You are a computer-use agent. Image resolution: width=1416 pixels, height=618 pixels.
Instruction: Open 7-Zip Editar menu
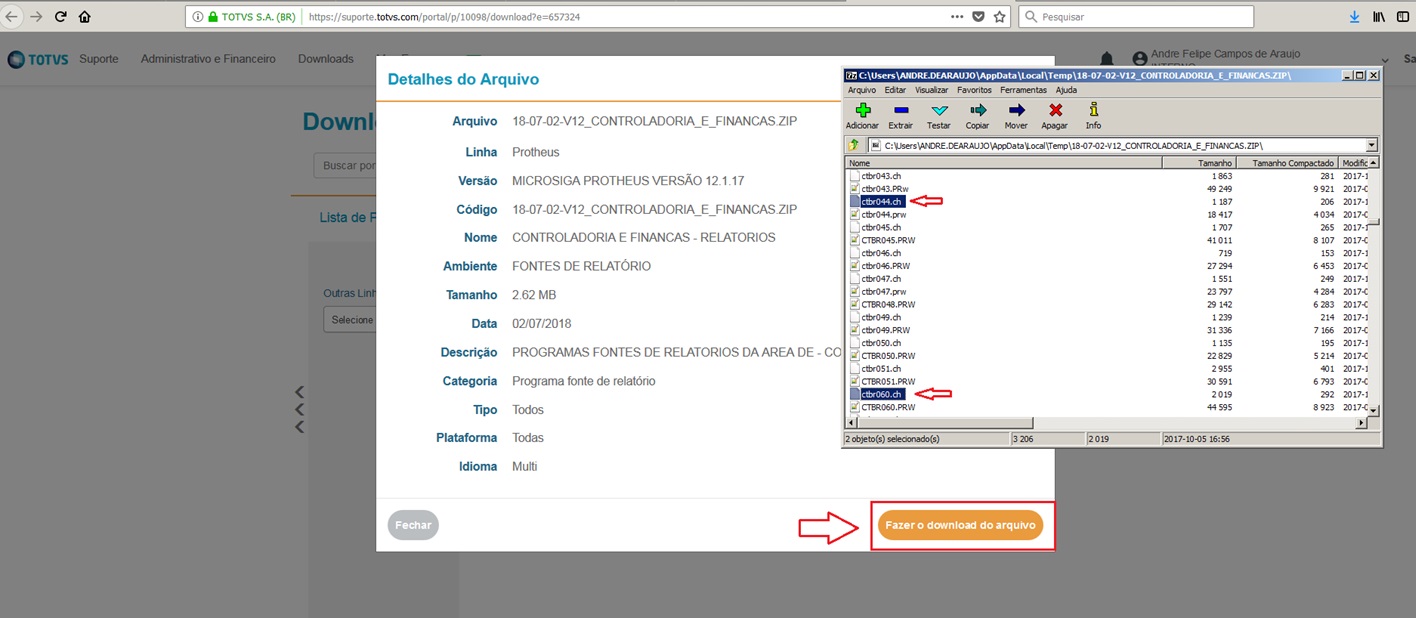(895, 90)
